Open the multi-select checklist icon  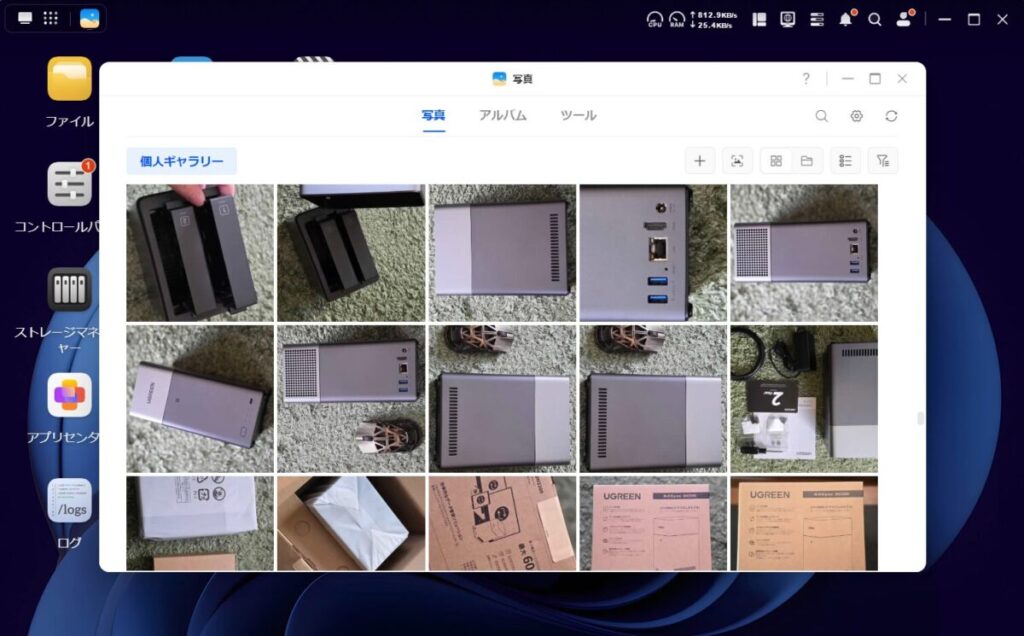[x=845, y=161]
